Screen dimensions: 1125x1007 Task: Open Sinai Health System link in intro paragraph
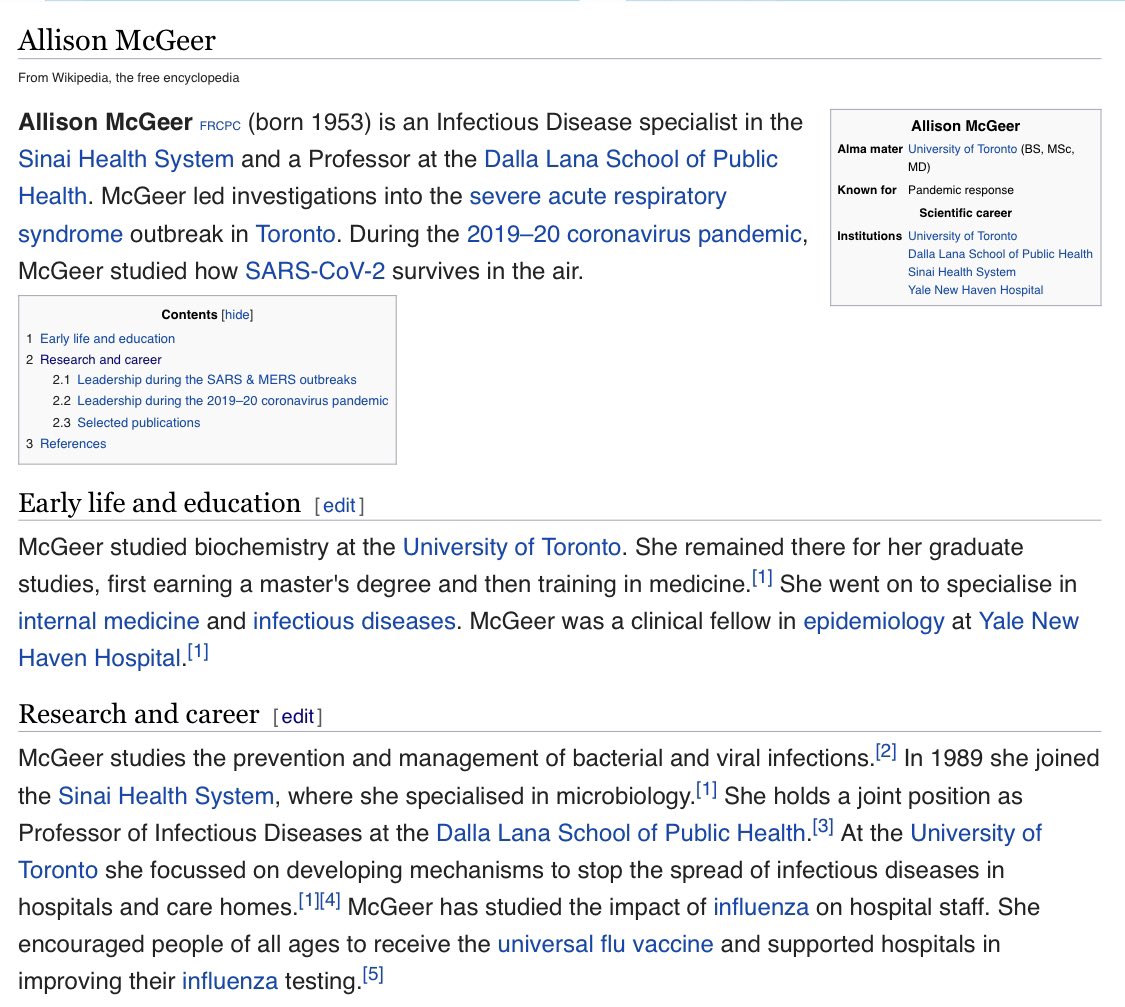point(126,159)
